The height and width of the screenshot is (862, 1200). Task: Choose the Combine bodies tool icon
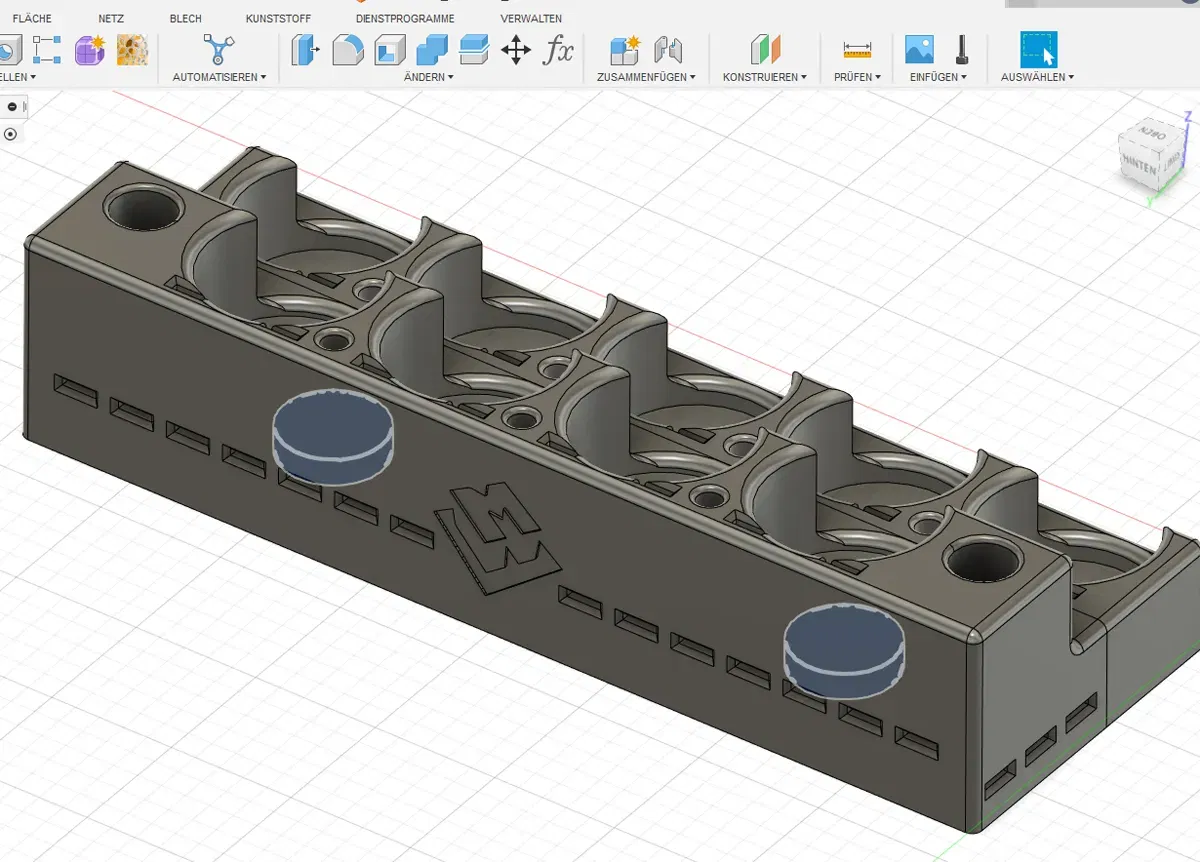[432, 49]
